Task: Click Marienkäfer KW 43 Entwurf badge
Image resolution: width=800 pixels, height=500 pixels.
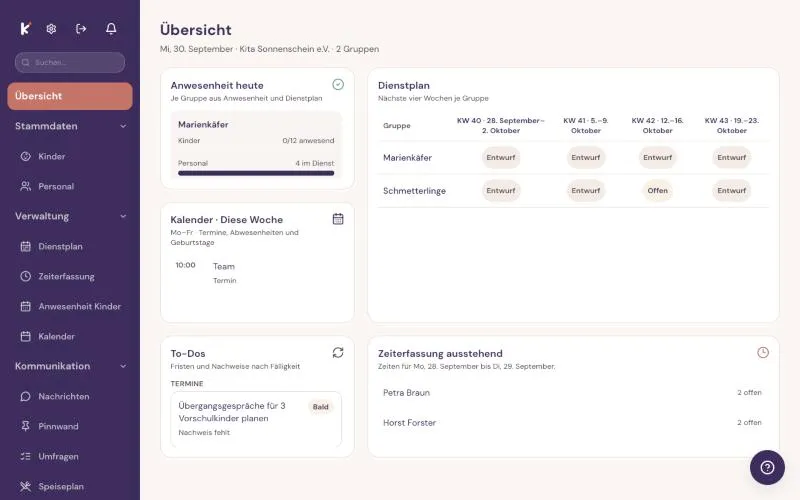Action: tap(732, 158)
